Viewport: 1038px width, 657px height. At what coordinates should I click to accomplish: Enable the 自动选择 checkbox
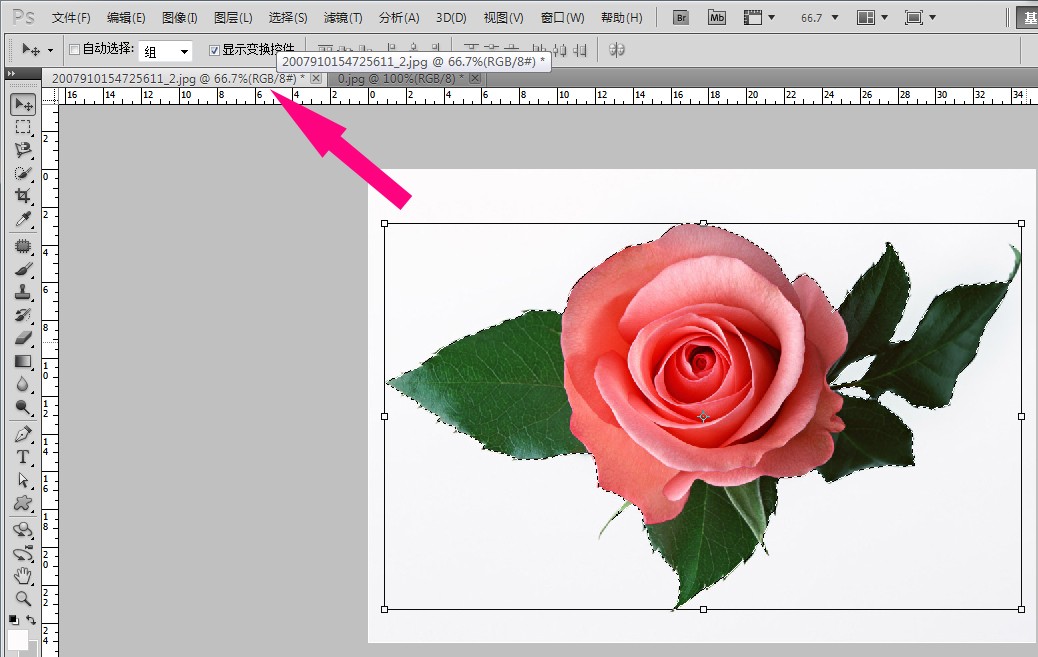[x=74, y=50]
